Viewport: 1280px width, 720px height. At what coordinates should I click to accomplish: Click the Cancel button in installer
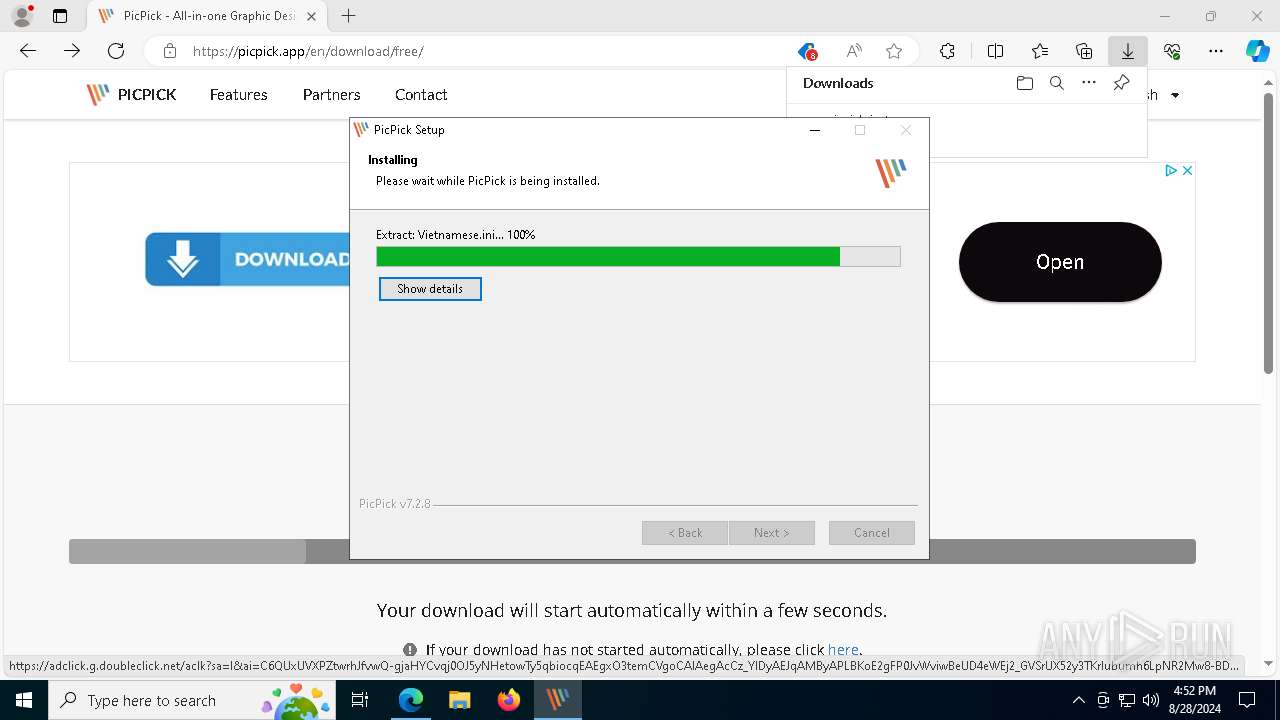871,533
